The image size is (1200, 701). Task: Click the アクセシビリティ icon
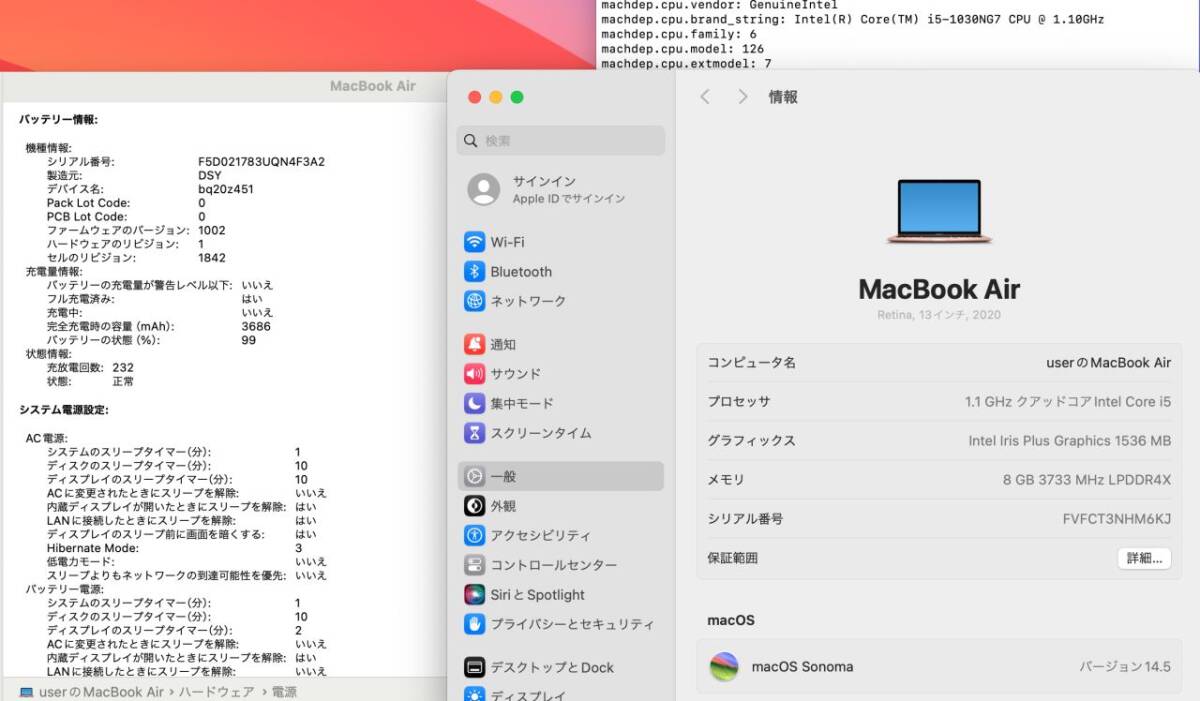(474, 536)
